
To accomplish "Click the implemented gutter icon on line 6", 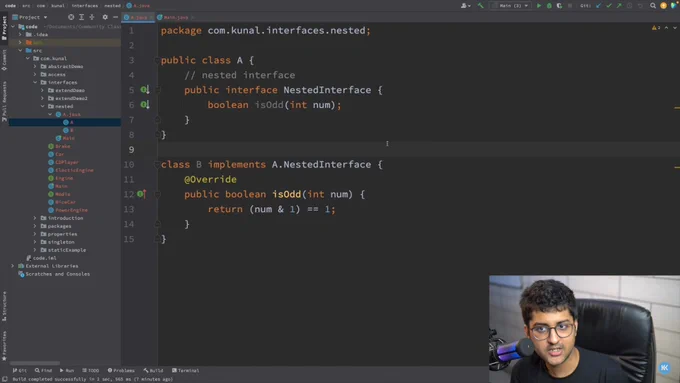I will pos(145,105).
